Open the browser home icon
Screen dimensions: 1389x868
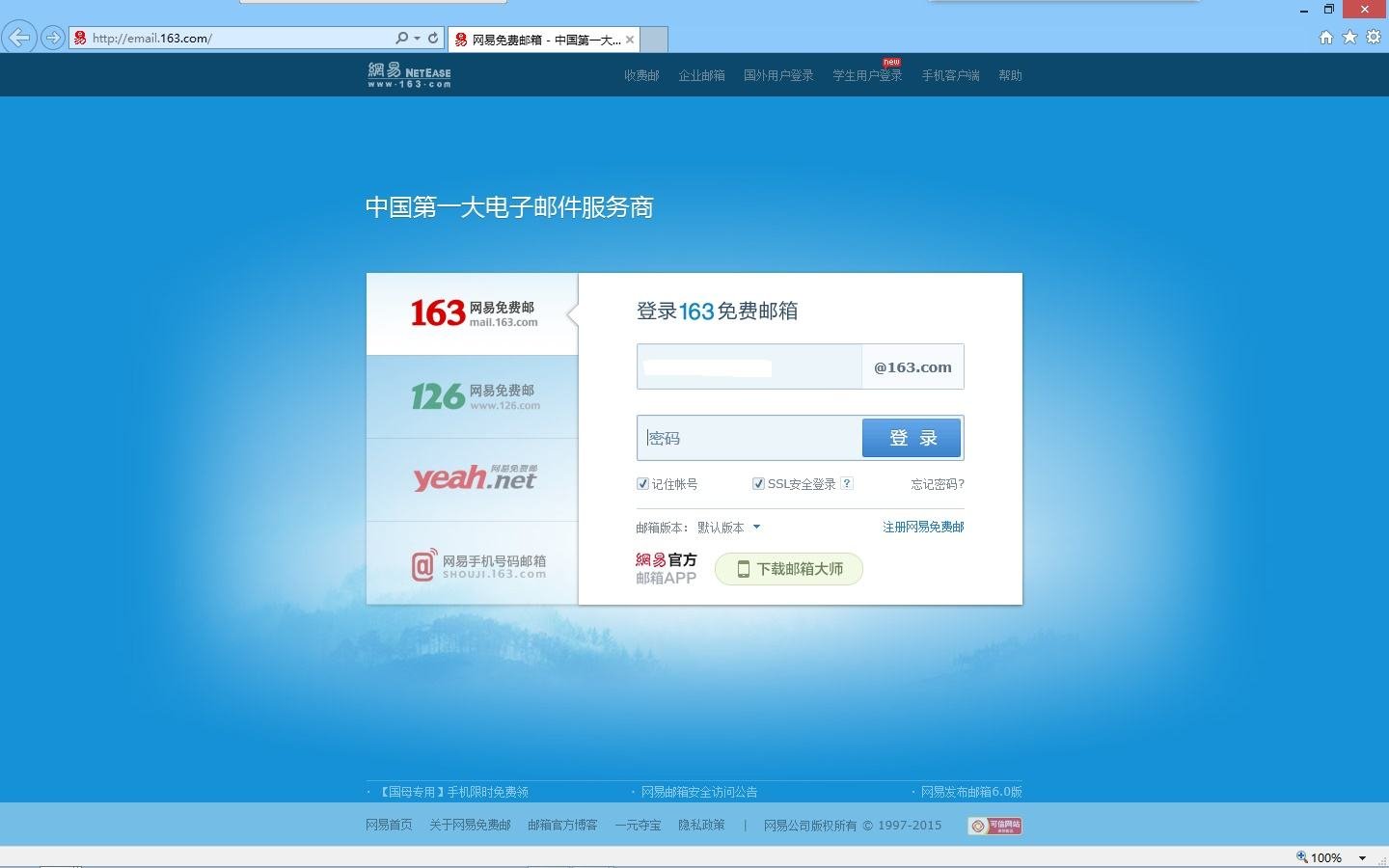1326,38
